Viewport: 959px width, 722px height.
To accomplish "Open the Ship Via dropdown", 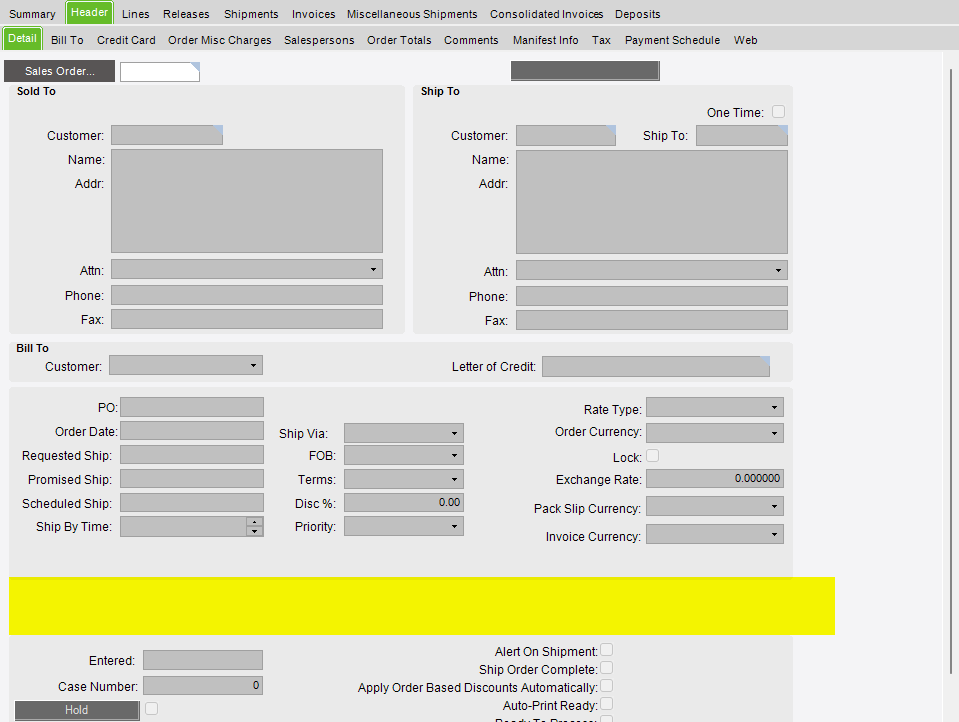I will pos(454,433).
